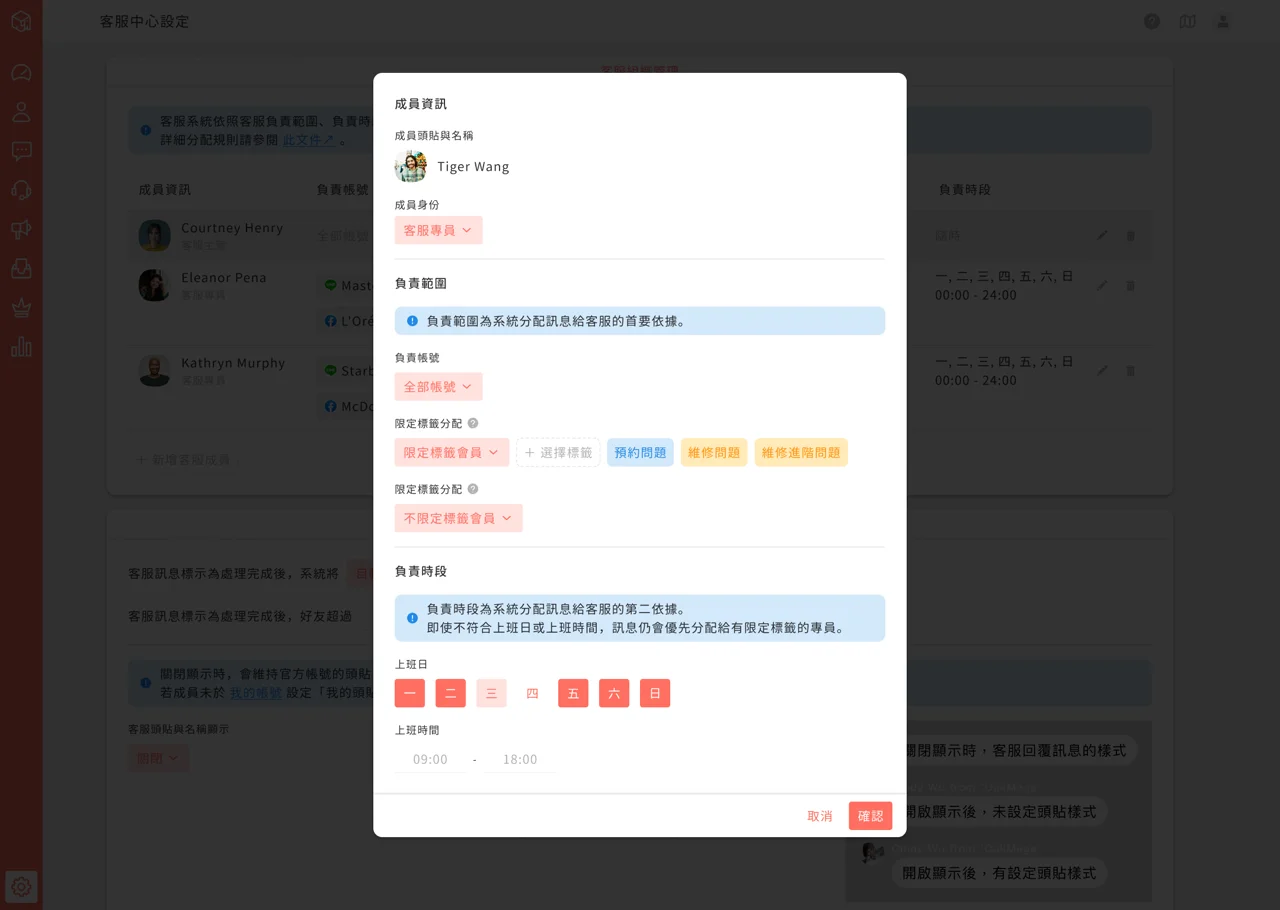The width and height of the screenshot is (1280, 910).
Task: Click 取消 to cancel the dialog
Action: point(820,816)
